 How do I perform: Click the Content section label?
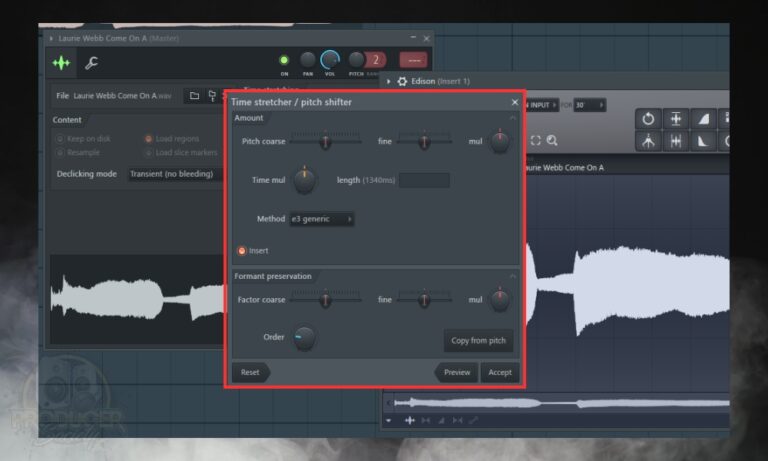tap(67, 120)
